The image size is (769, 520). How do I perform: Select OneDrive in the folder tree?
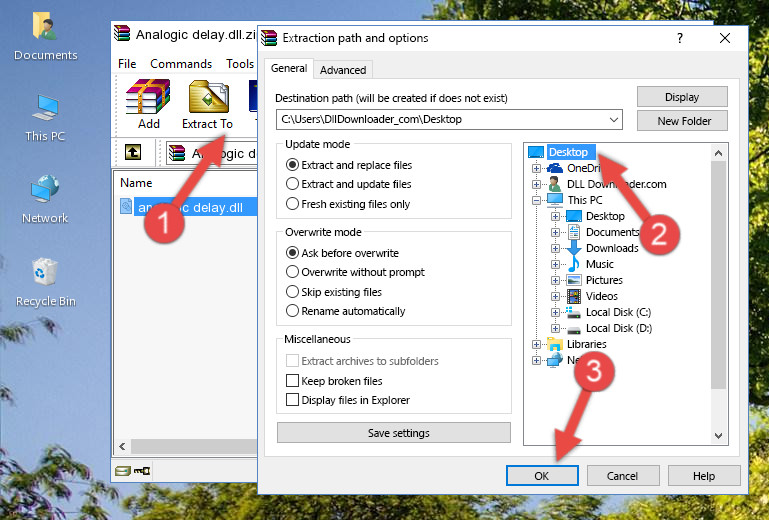[x=583, y=168]
